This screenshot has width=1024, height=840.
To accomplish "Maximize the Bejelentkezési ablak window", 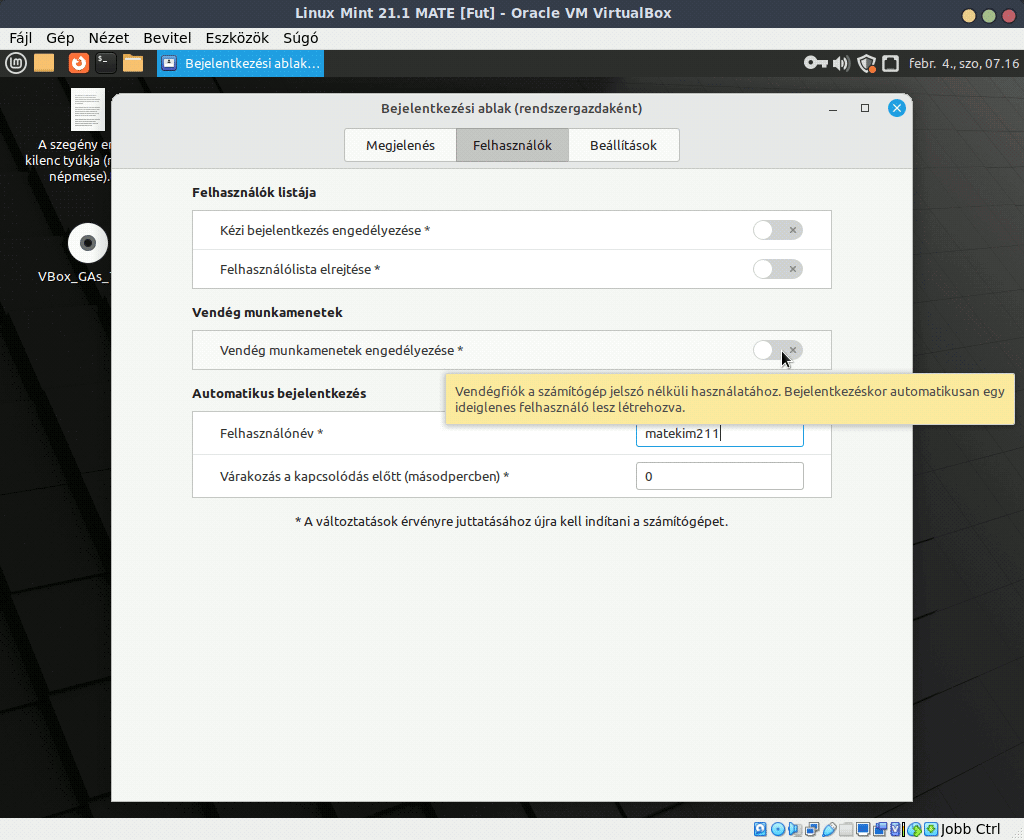I will 865,108.
